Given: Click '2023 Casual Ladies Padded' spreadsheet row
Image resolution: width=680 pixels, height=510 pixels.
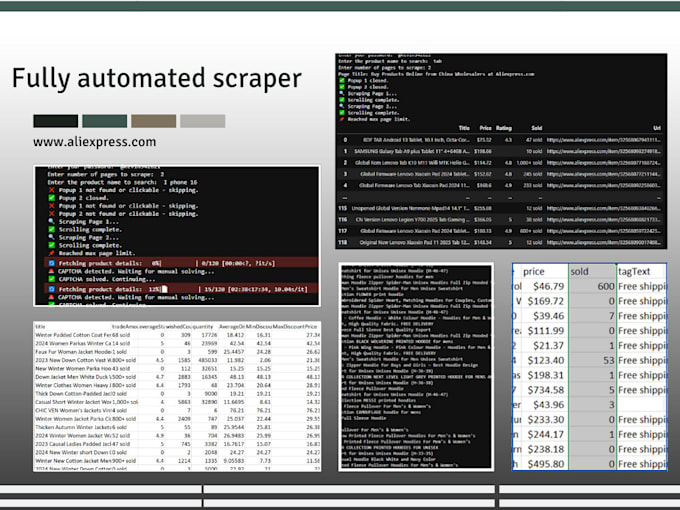Looking at the screenshot, I should (177, 444).
